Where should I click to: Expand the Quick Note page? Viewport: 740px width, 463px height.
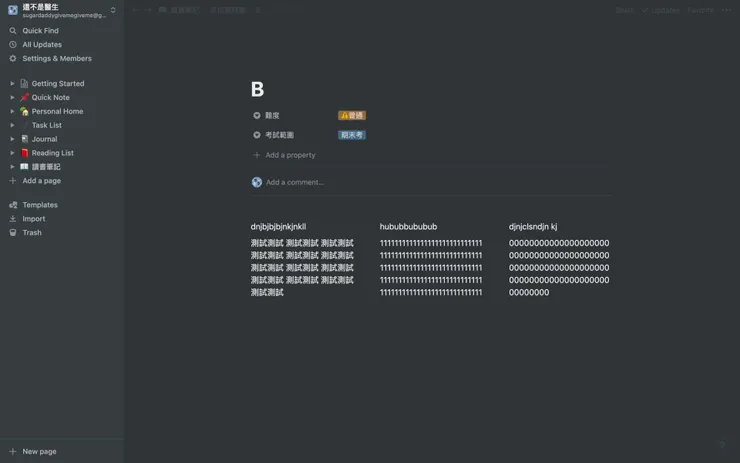12,97
